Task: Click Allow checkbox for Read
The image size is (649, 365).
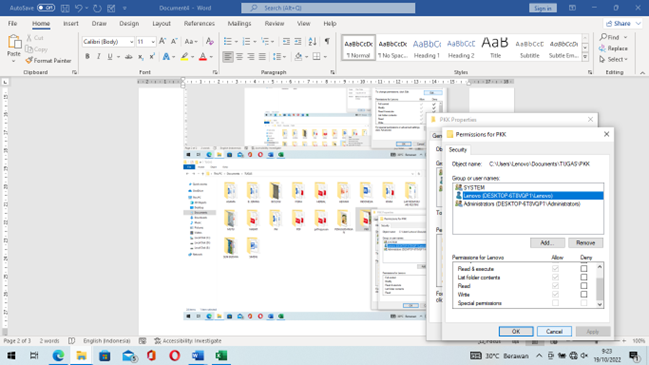Action: (x=555, y=286)
